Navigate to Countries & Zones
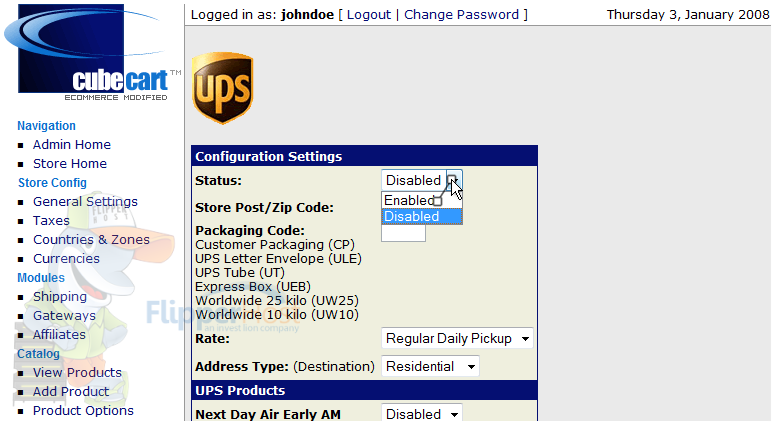776x422 pixels. (91, 239)
